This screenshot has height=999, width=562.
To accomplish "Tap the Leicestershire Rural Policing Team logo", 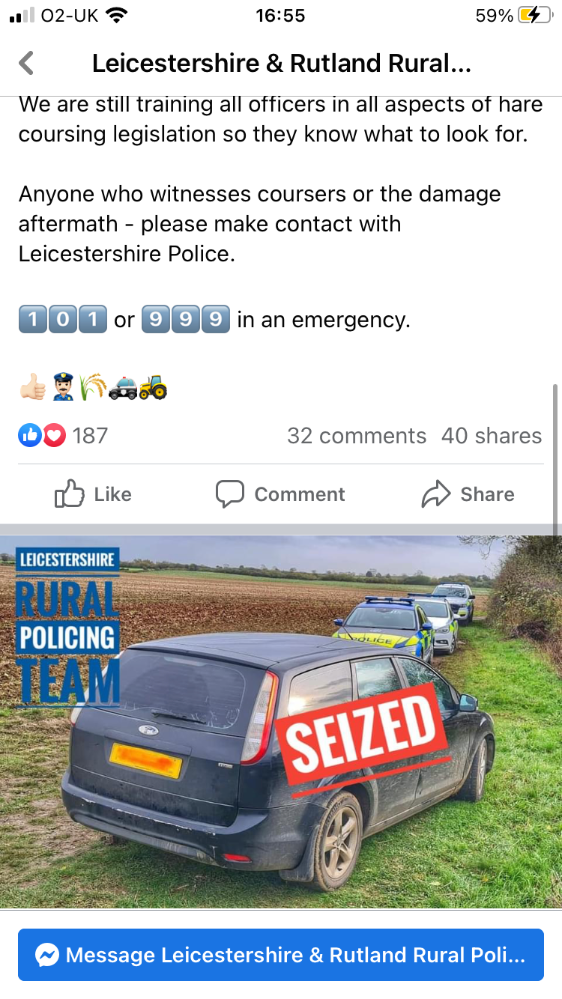I will [68, 628].
